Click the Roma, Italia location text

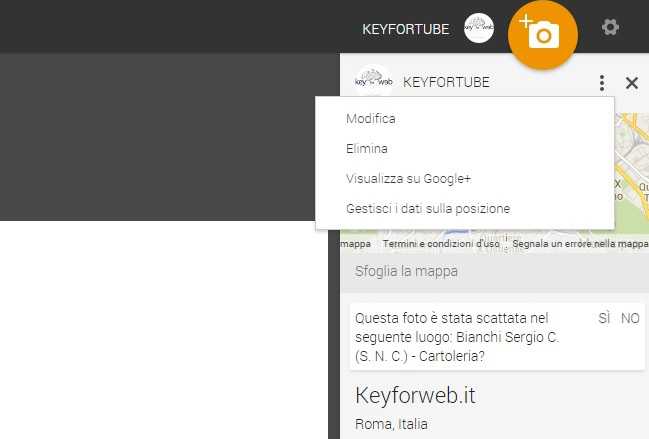point(391,424)
